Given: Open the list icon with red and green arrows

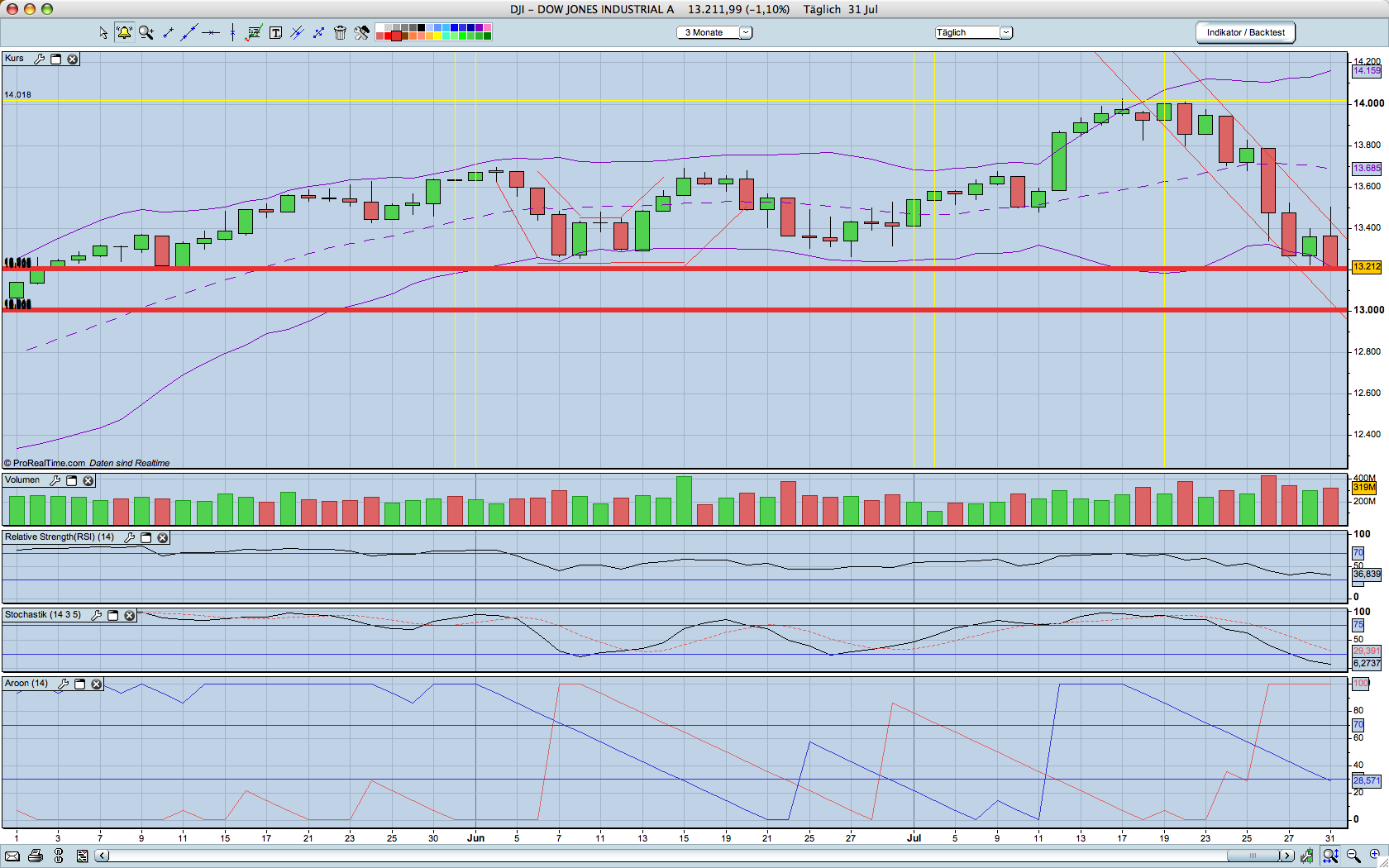Looking at the screenshot, I should click(82, 856).
